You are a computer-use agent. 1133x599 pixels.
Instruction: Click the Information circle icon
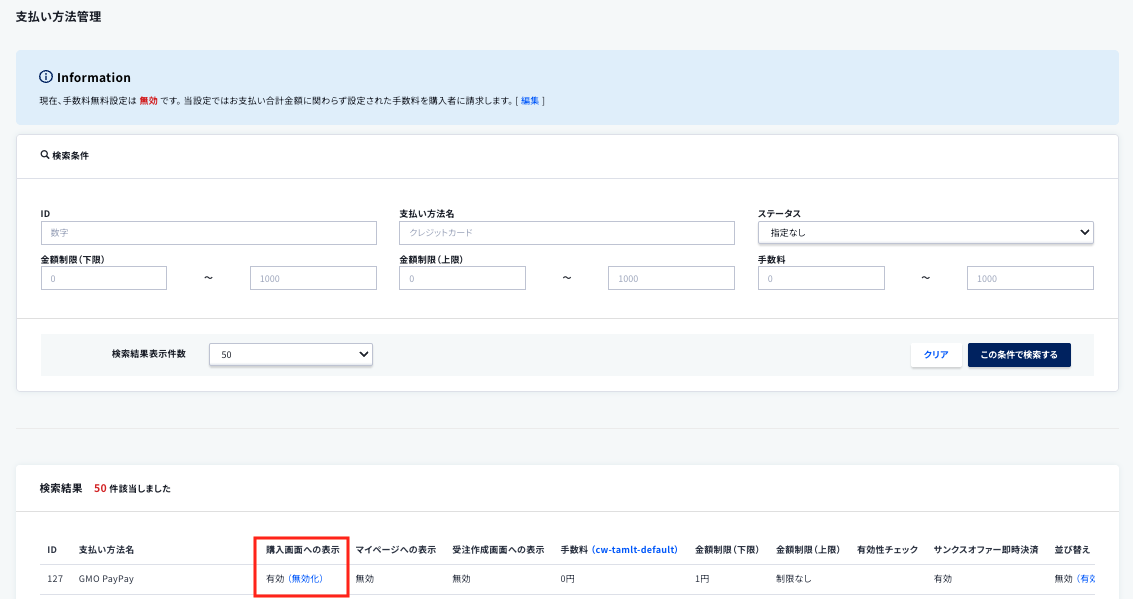(x=46, y=77)
